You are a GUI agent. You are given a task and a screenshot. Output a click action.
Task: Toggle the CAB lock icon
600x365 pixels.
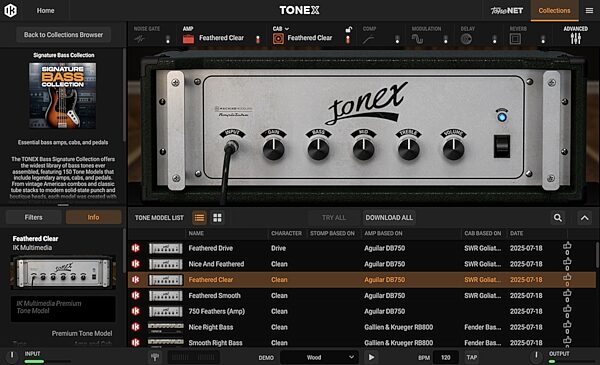[349, 29]
